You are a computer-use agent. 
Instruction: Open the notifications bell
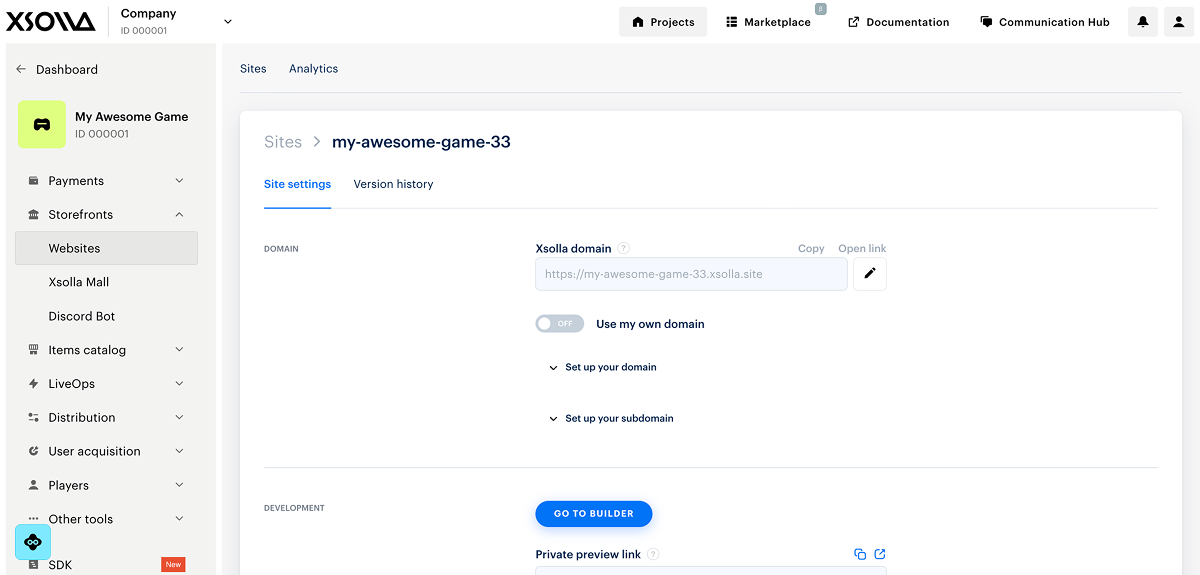1143,22
